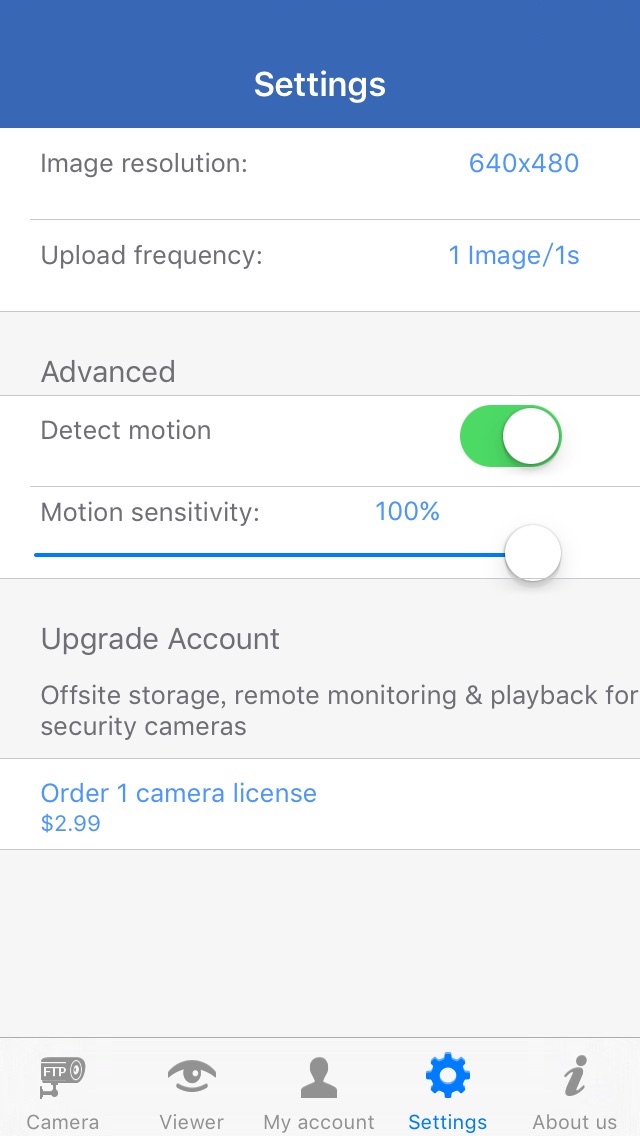Order 1 camera license
Screen dimensions: 640x1136
pyautogui.click(x=178, y=794)
